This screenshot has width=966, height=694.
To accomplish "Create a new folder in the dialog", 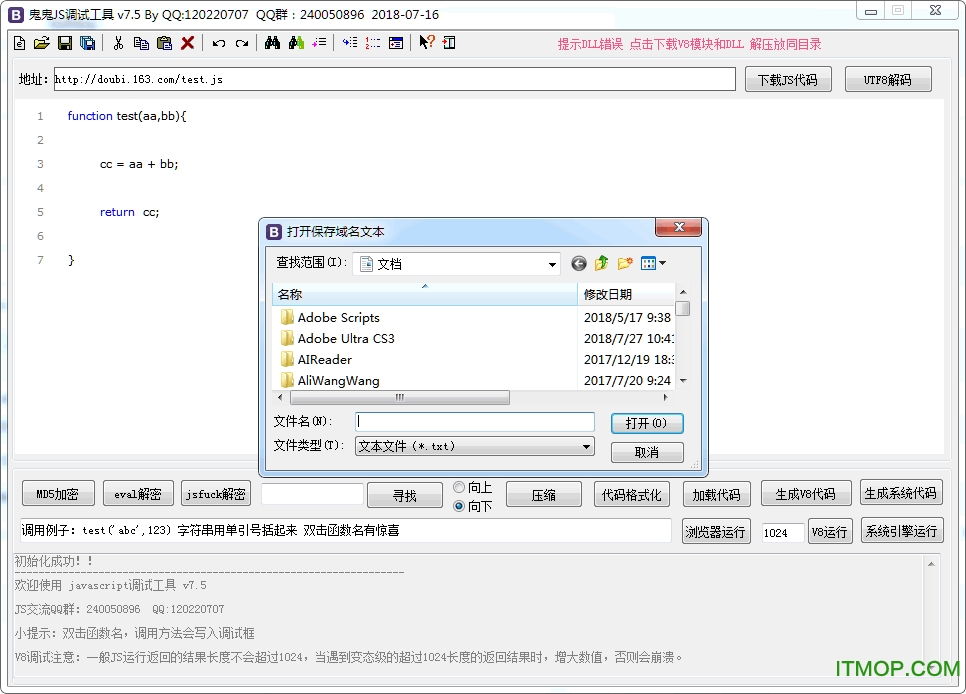I will point(625,264).
